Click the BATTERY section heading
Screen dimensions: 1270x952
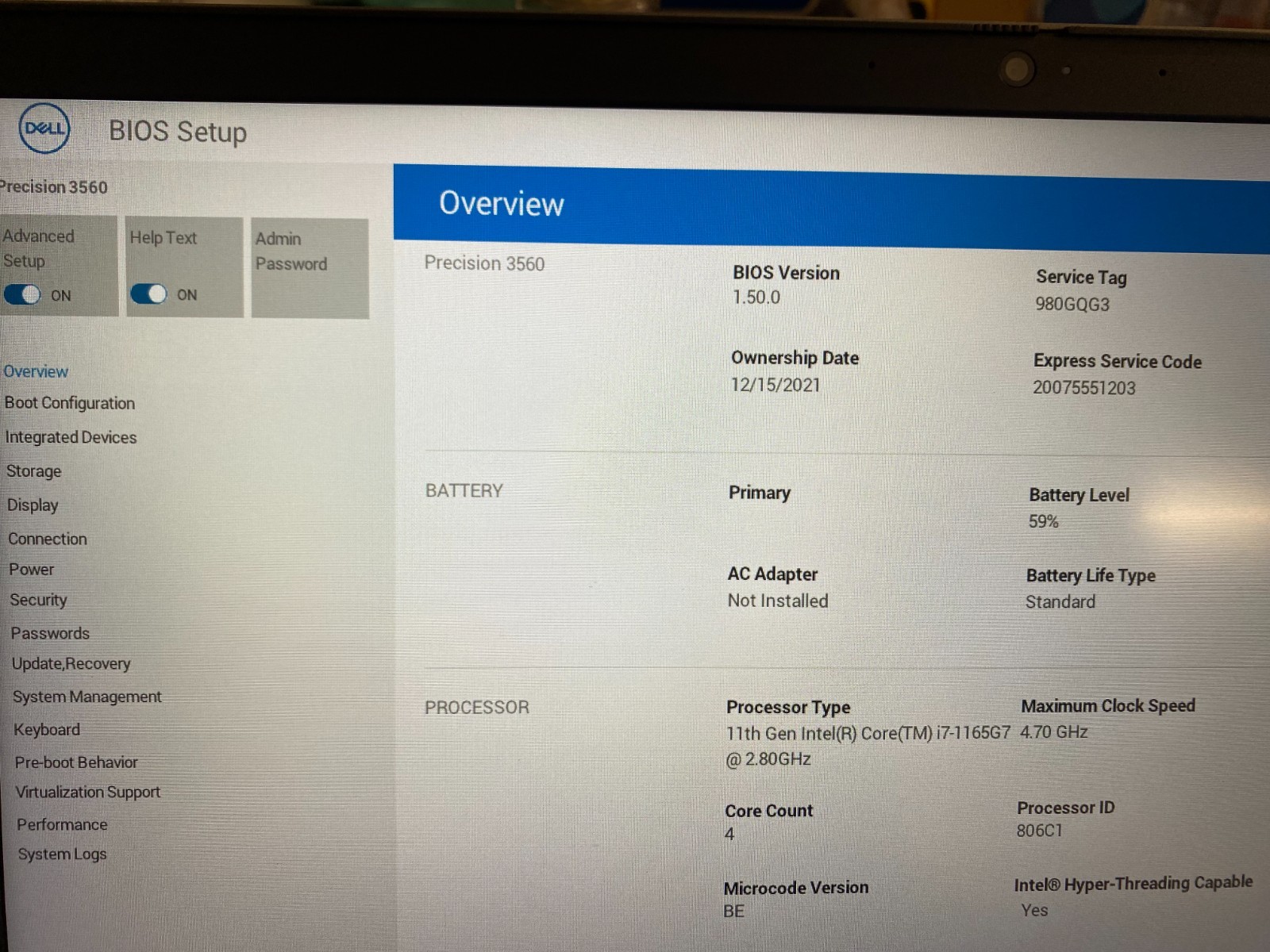(x=464, y=490)
